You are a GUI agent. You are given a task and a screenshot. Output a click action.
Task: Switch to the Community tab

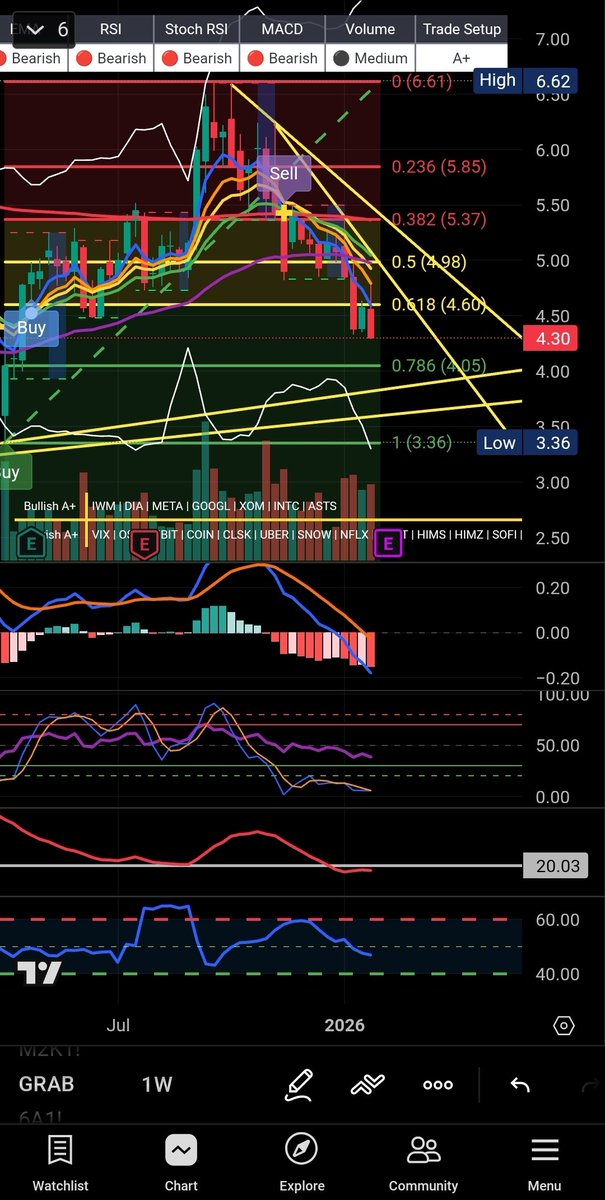423,1162
